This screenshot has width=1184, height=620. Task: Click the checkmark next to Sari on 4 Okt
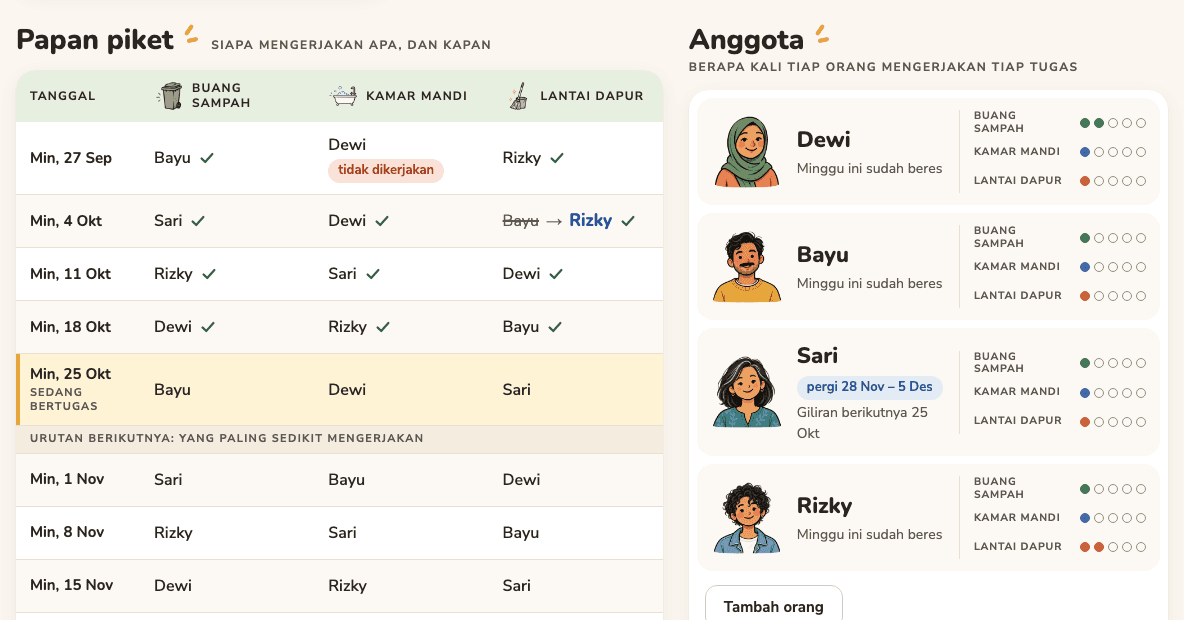click(198, 221)
